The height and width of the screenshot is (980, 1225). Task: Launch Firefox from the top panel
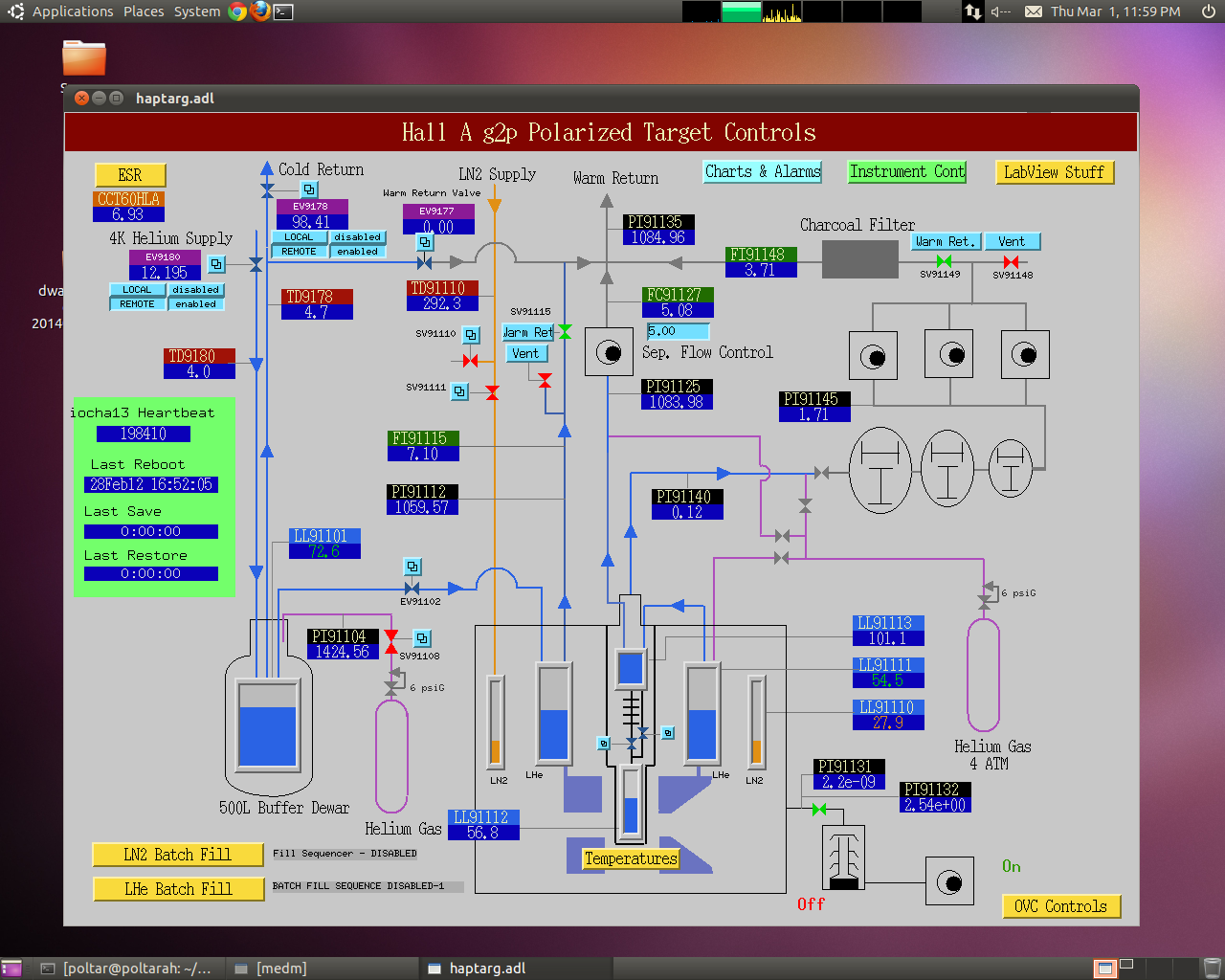pos(260,11)
